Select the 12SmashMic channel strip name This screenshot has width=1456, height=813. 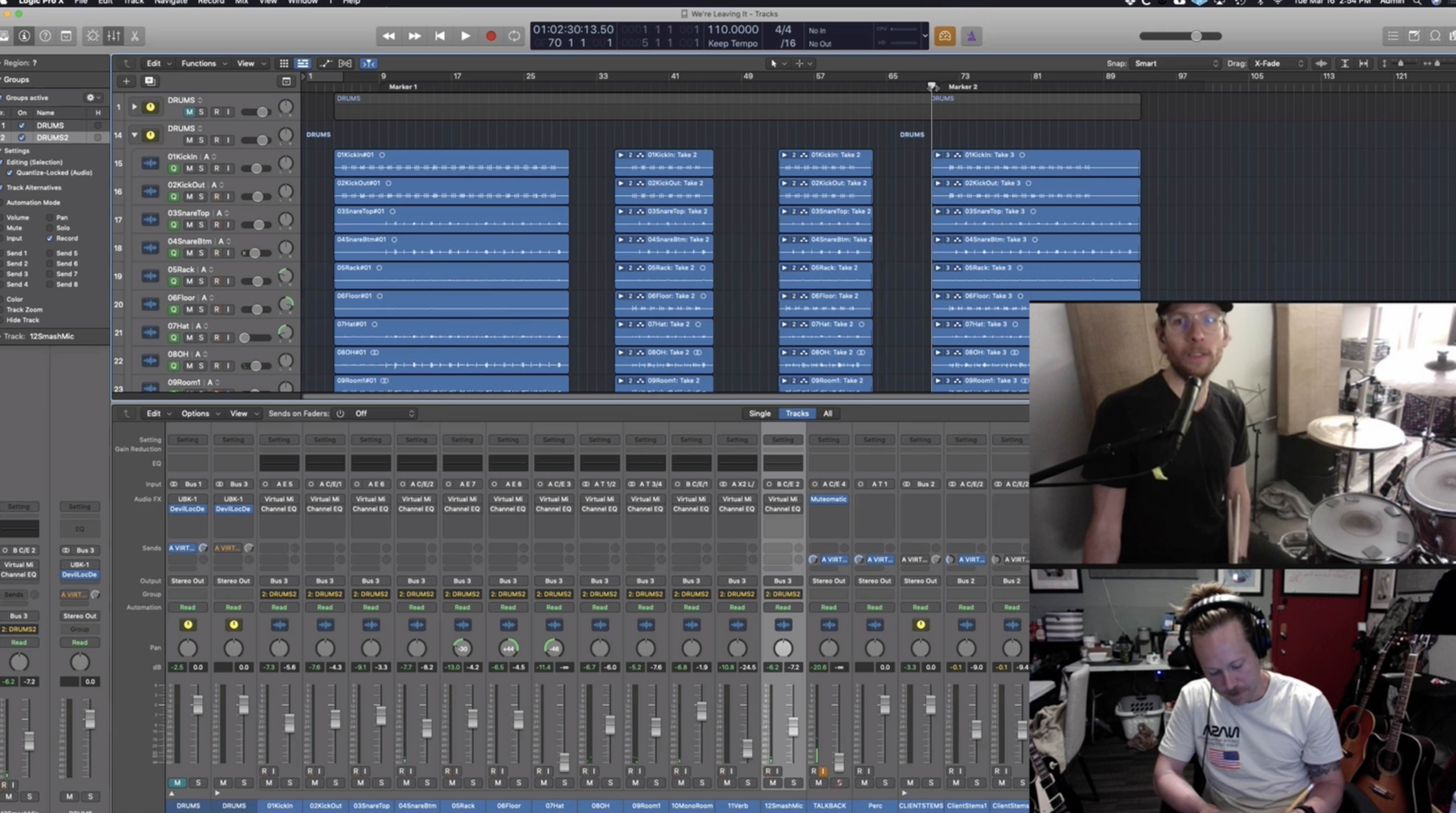point(783,806)
